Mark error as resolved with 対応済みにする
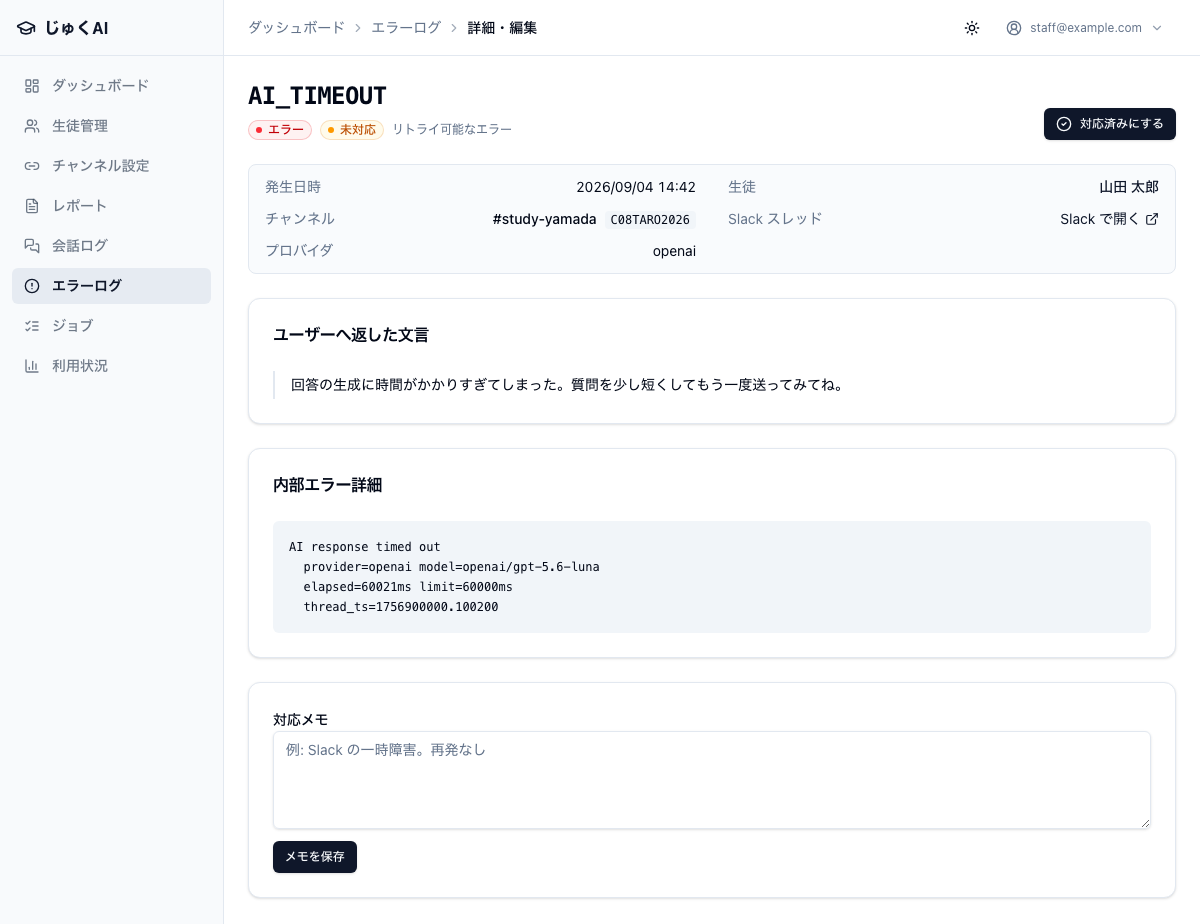This screenshot has height=924, width=1200. coord(1110,124)
